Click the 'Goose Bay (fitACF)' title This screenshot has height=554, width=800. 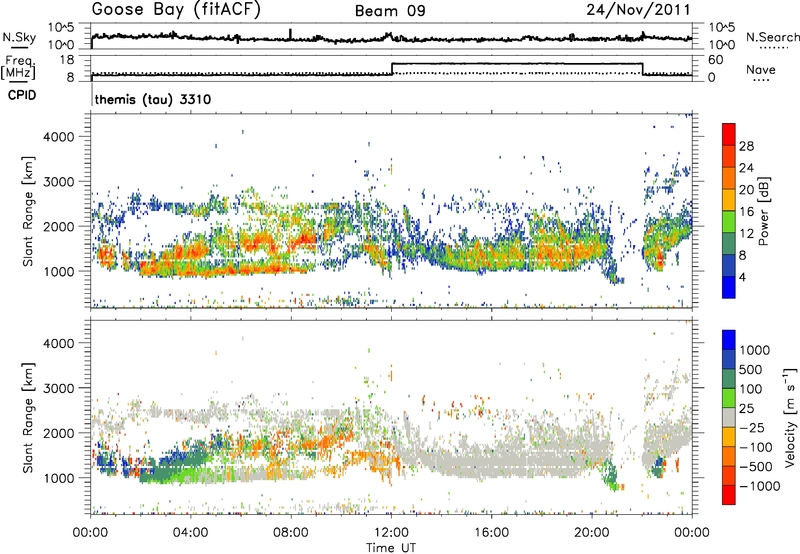176,10
